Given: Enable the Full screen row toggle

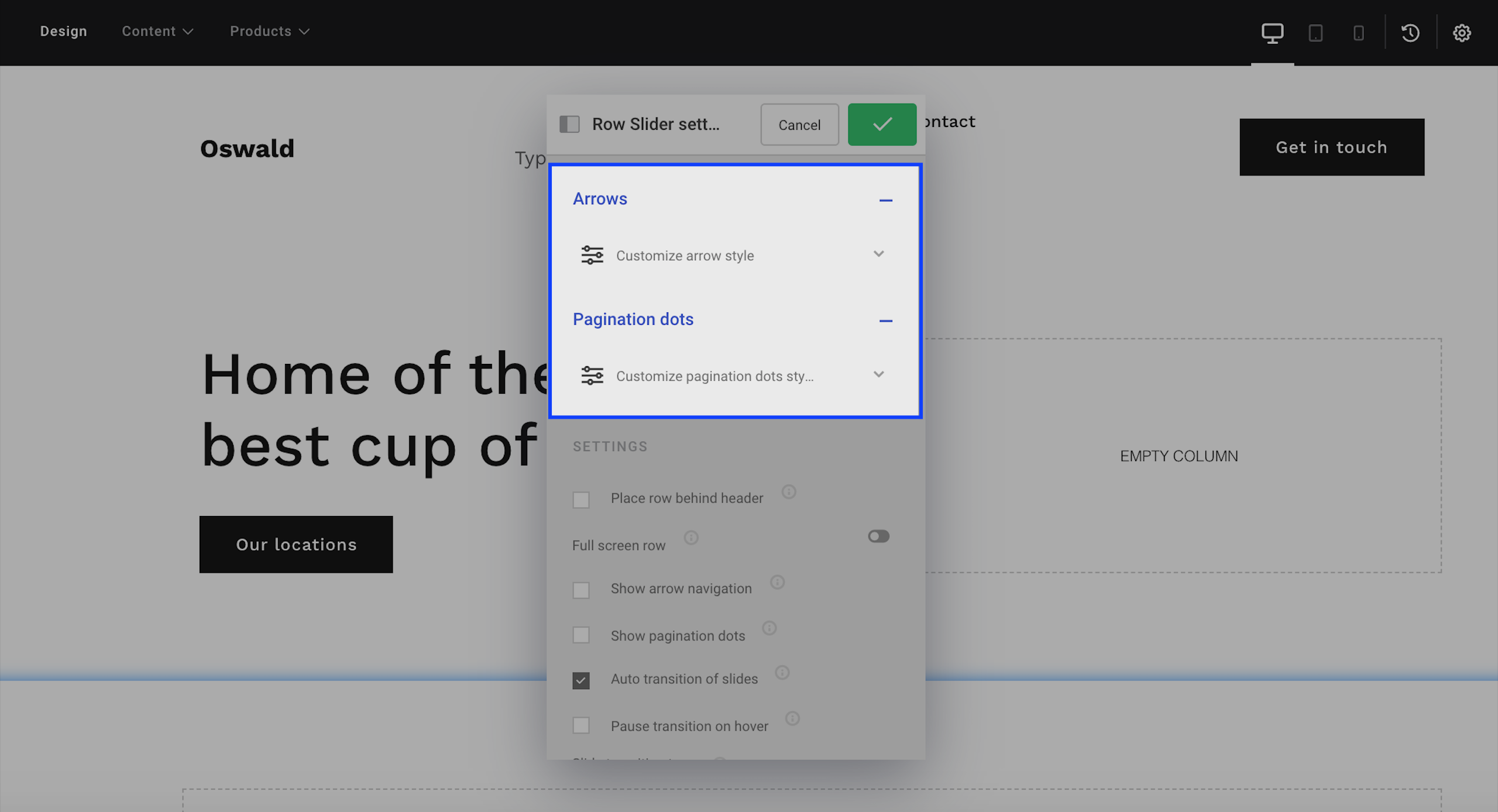Looking at the screenshot, I should (878, 536).
